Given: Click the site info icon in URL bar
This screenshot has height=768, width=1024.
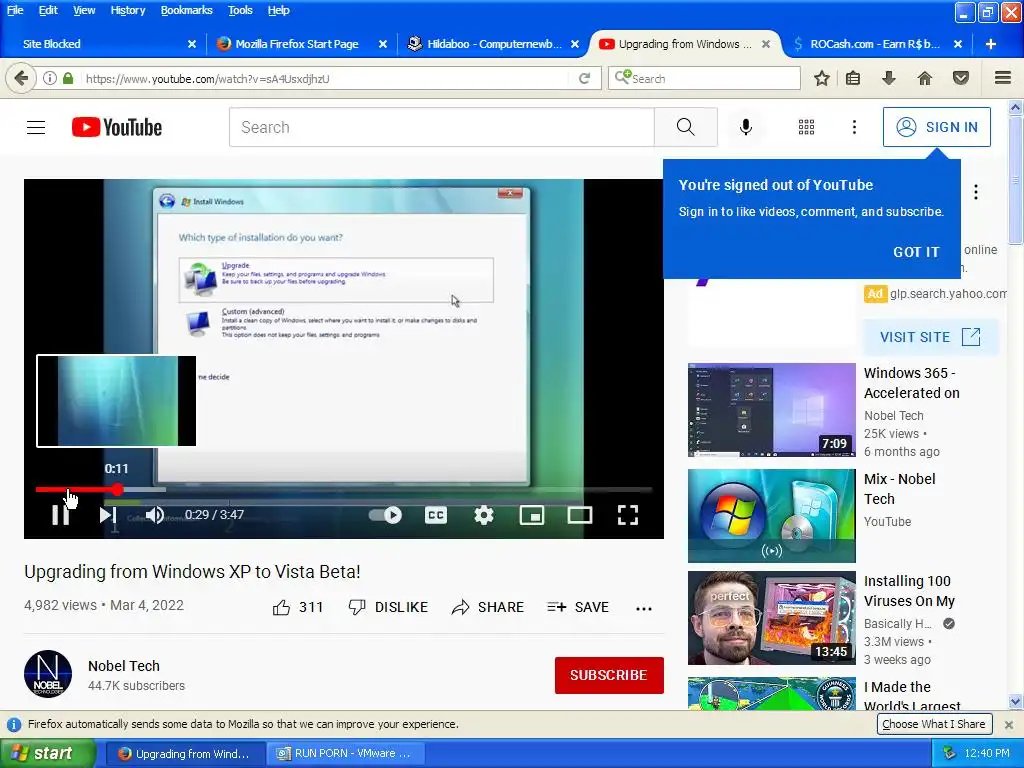Looking at the screenshot, I should point(50,78).
